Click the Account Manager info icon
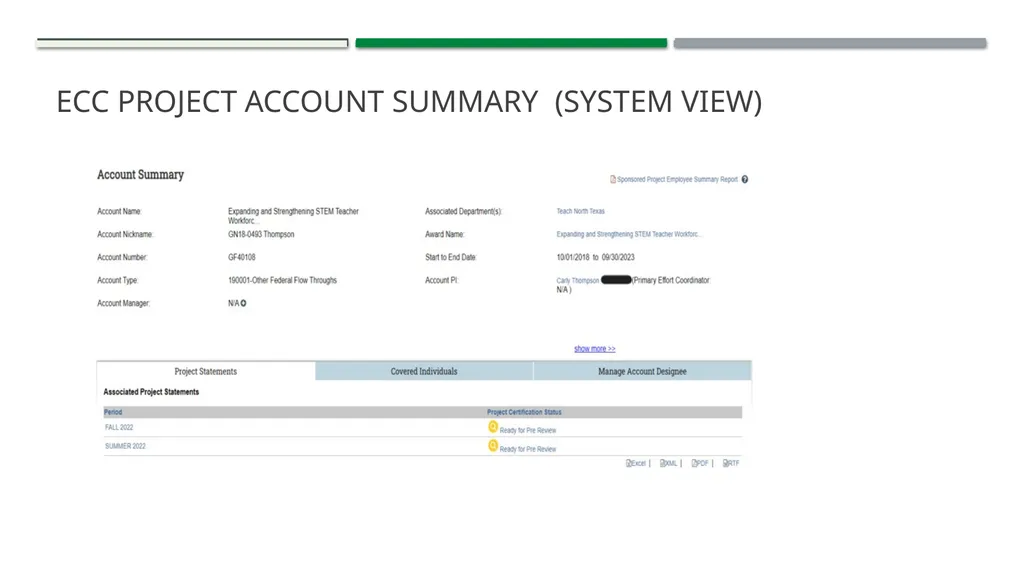Screen dimensions: 1024x575 click(244, 303)
